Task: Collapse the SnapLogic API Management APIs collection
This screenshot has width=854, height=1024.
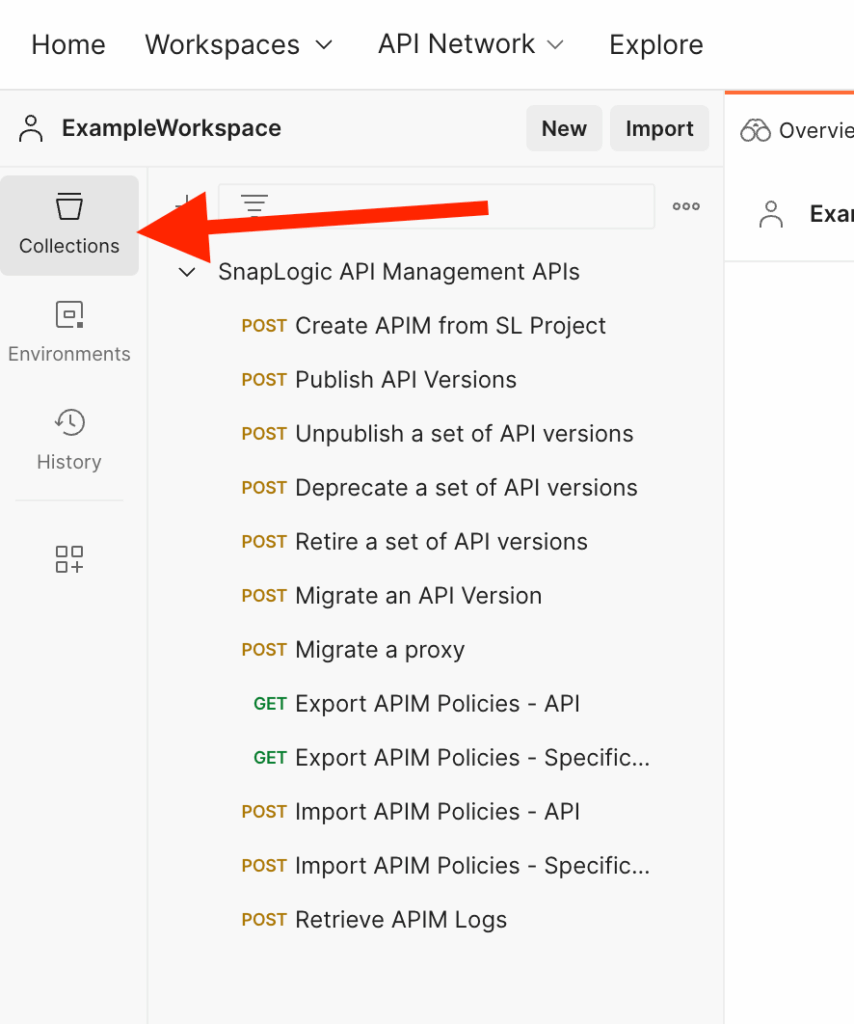Action: [x=187, y=272]
